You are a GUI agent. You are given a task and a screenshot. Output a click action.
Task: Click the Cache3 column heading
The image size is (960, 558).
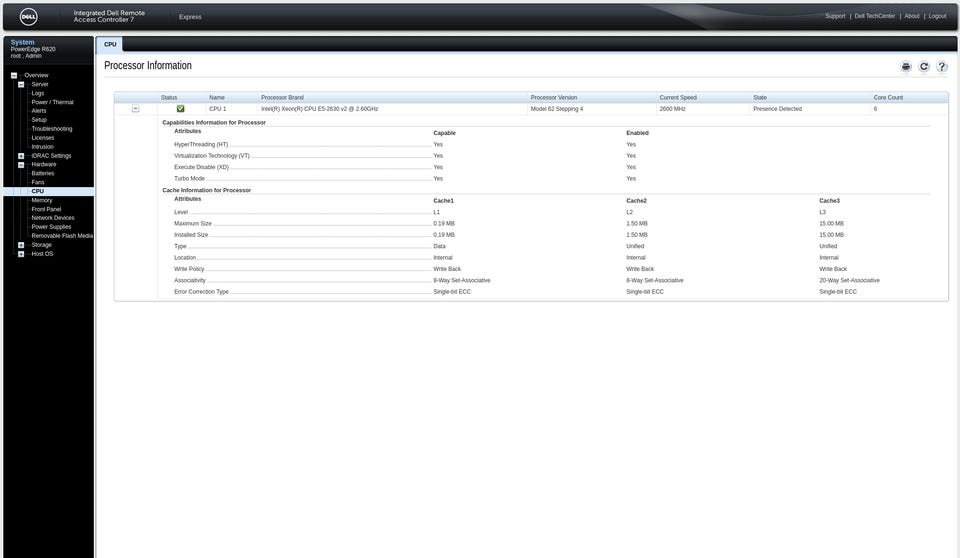pyautogui.click(x=829, y=201)
